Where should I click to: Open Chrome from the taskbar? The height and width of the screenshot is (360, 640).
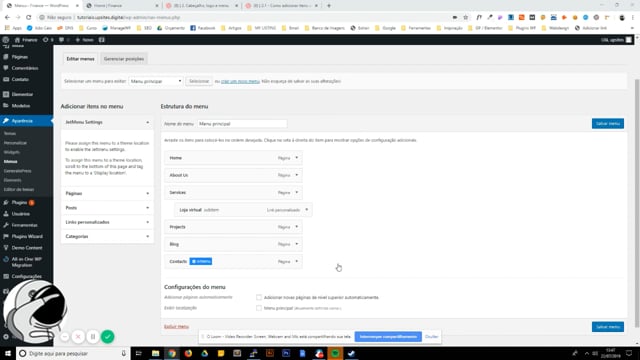click(x=172, y=353)
